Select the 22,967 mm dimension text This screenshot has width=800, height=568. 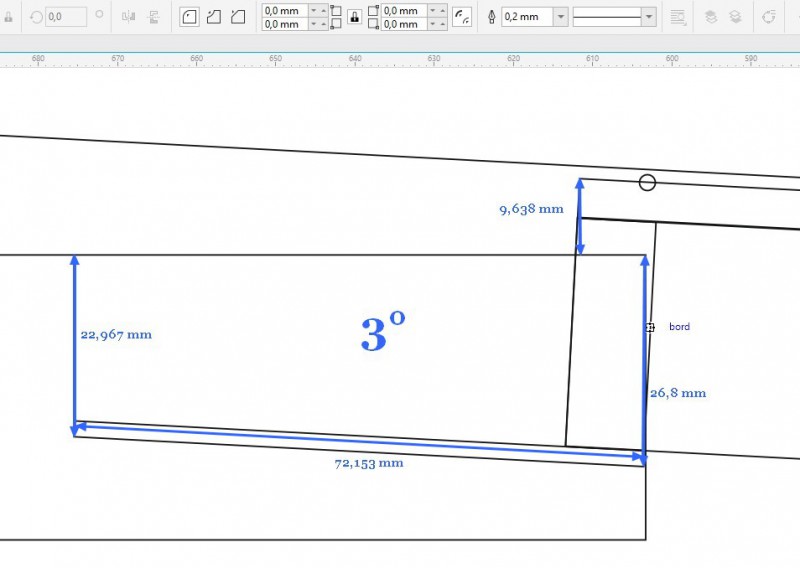pyautogui.click(x=116, y=335)
